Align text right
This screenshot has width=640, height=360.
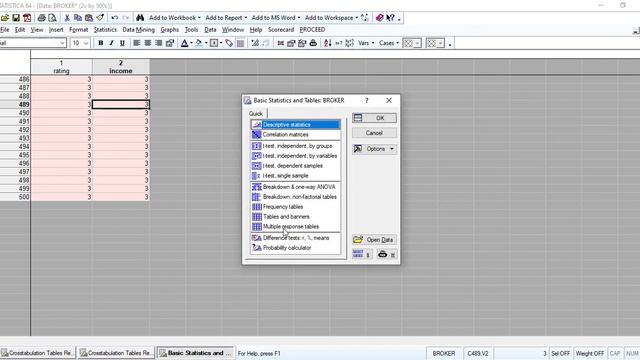pos(158,43)
